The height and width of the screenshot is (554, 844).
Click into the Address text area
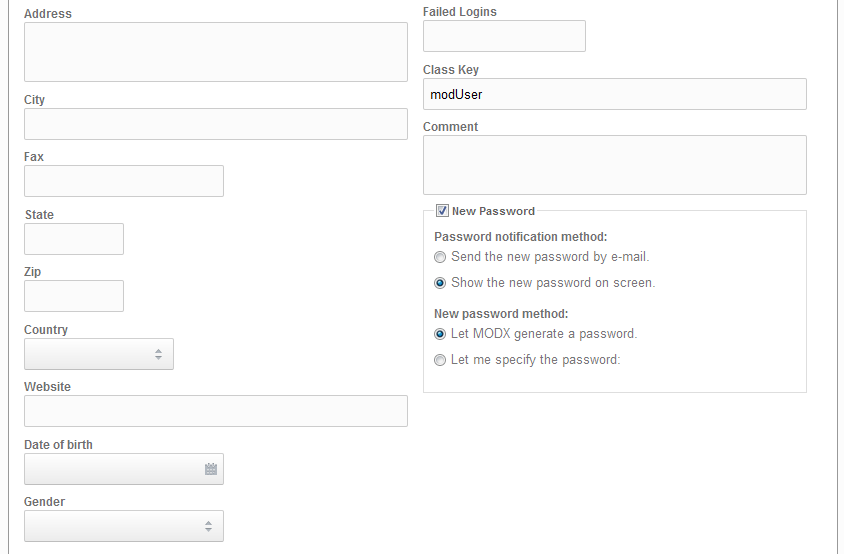click(215, 52)
